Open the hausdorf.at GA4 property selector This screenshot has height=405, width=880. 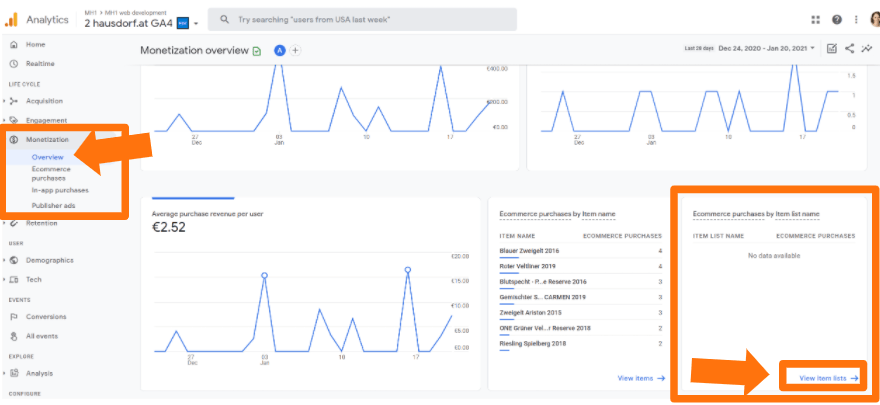(140, 22)
